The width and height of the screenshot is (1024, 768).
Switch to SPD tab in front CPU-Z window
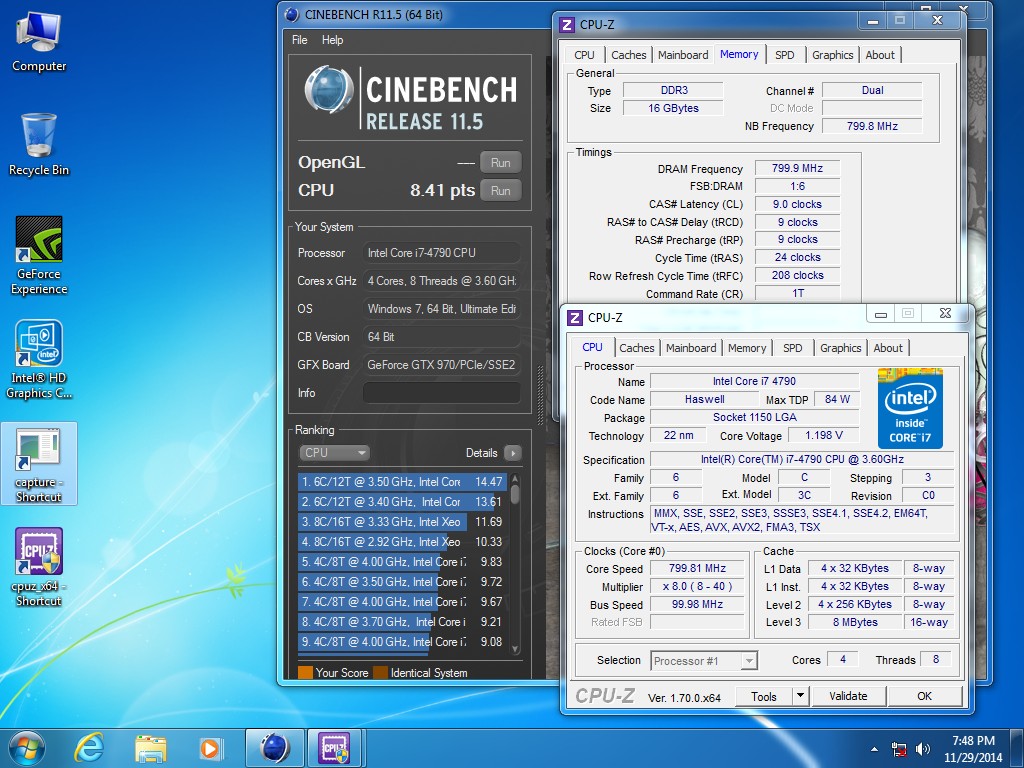pyautogui.click(x=792, y=348)
